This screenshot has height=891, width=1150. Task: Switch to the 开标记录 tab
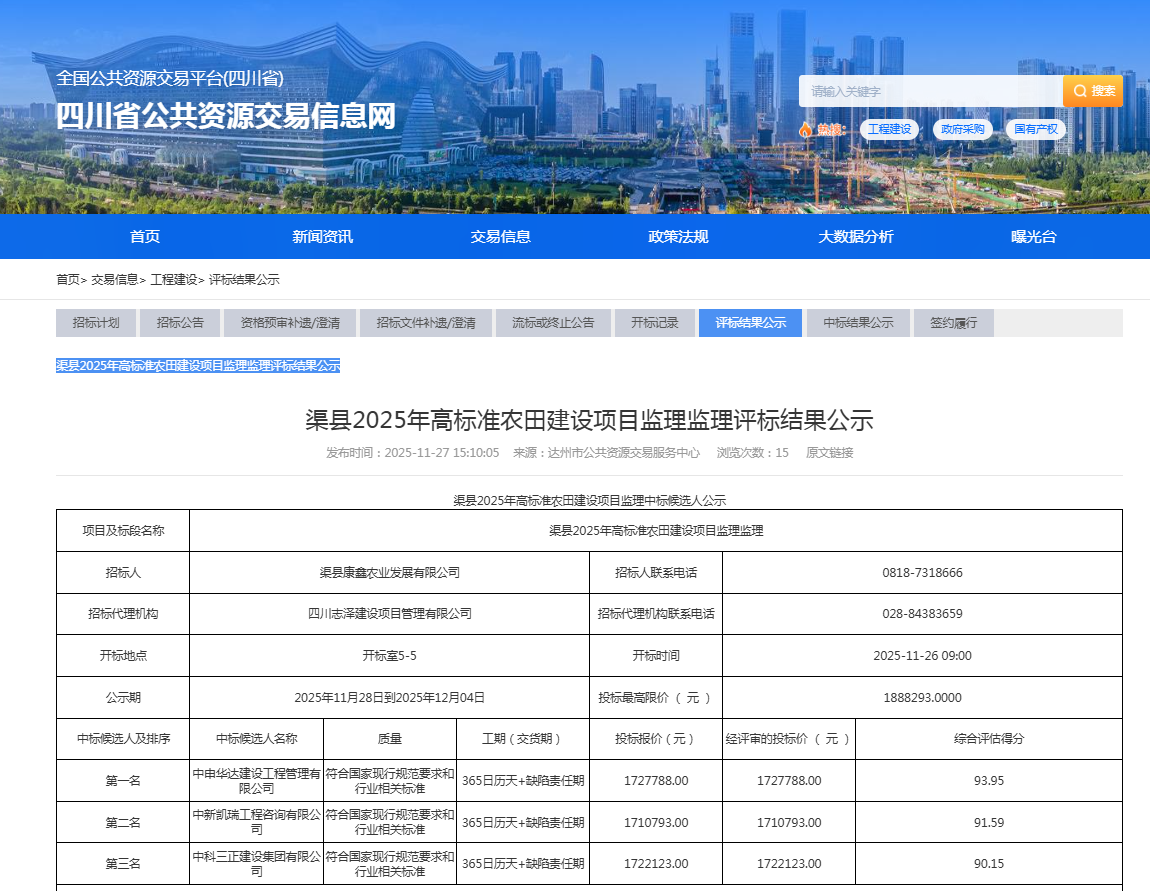point(654,323)
